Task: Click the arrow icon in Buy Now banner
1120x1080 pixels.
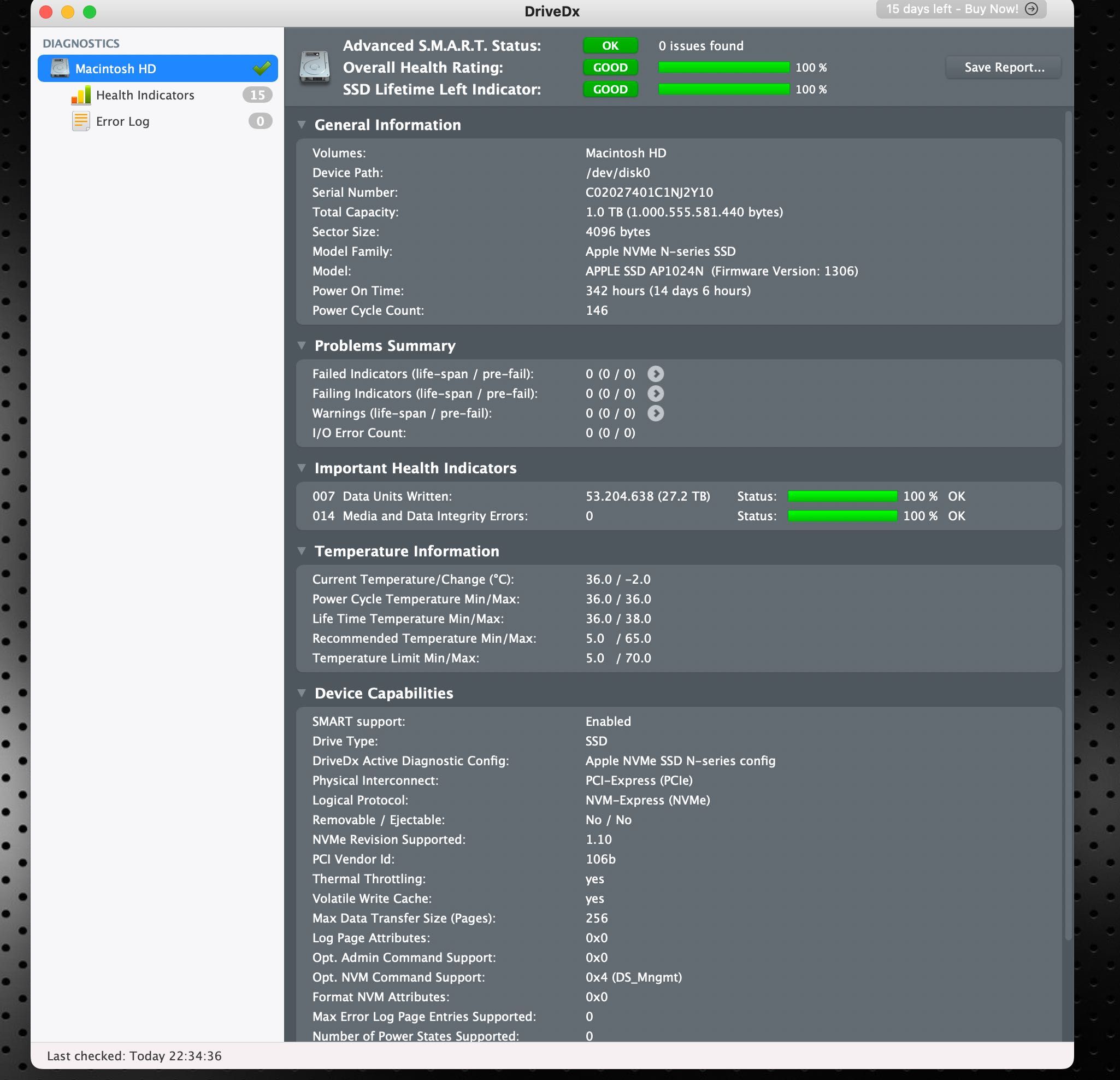Action: tap(1031, 9)
